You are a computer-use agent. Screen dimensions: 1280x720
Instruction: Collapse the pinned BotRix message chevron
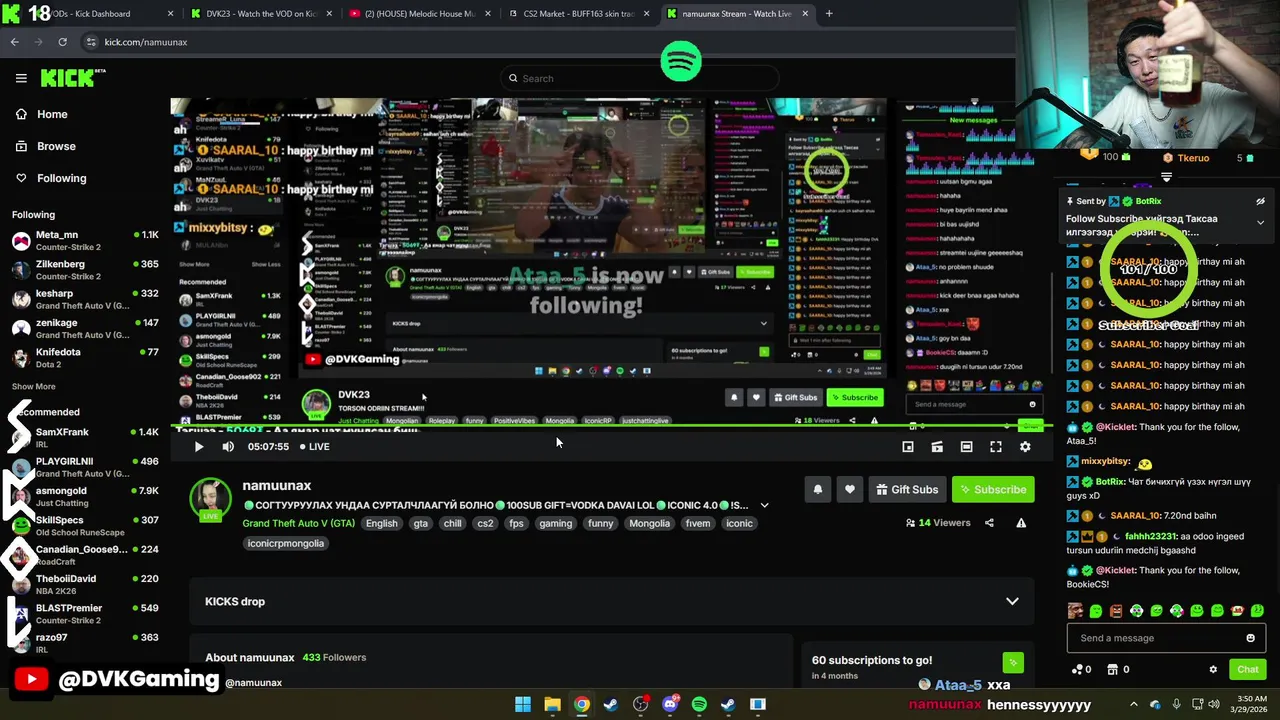(x=1260, y=222)
